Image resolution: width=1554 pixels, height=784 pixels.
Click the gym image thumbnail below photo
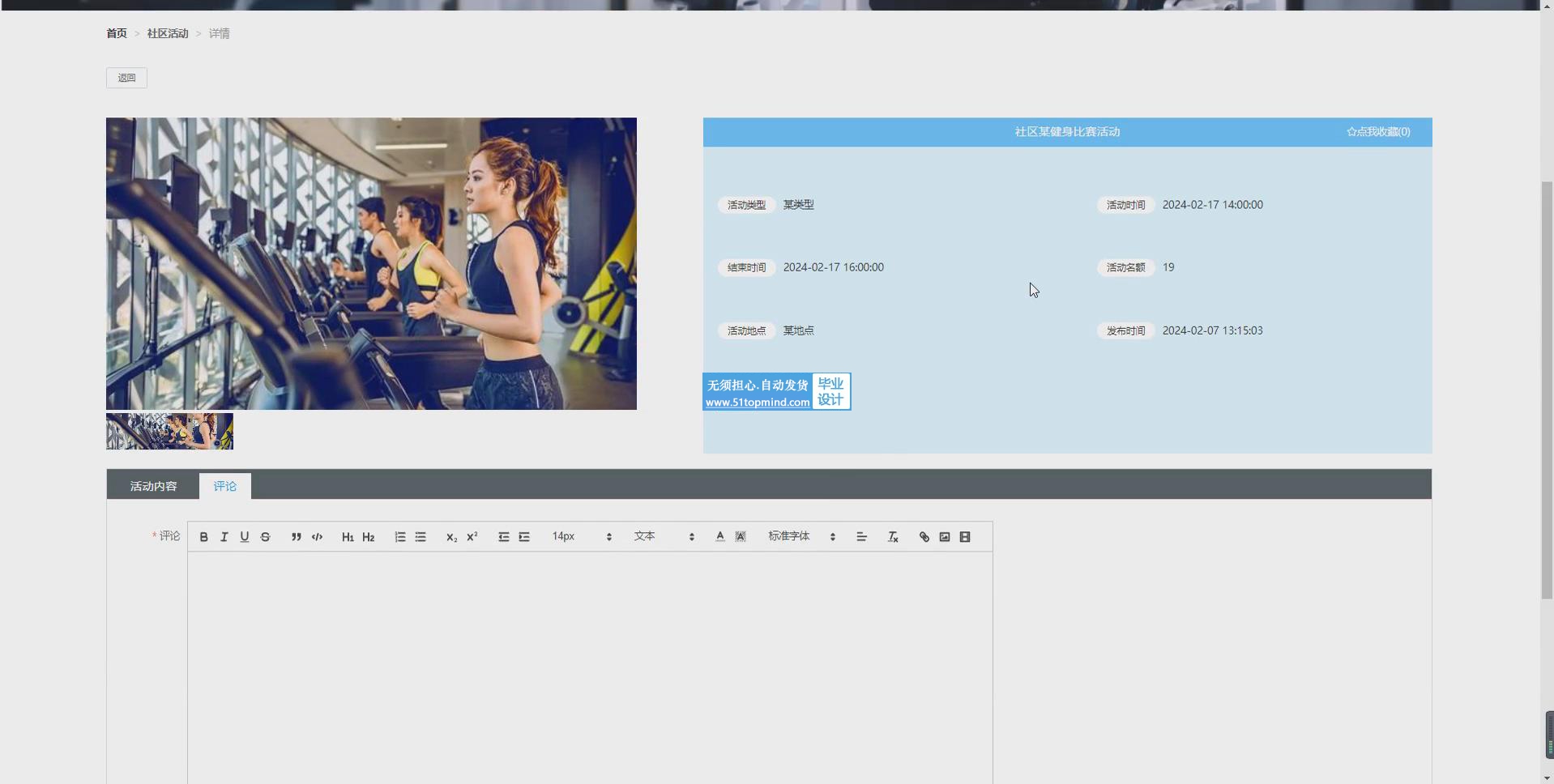(x=169, y=432)
